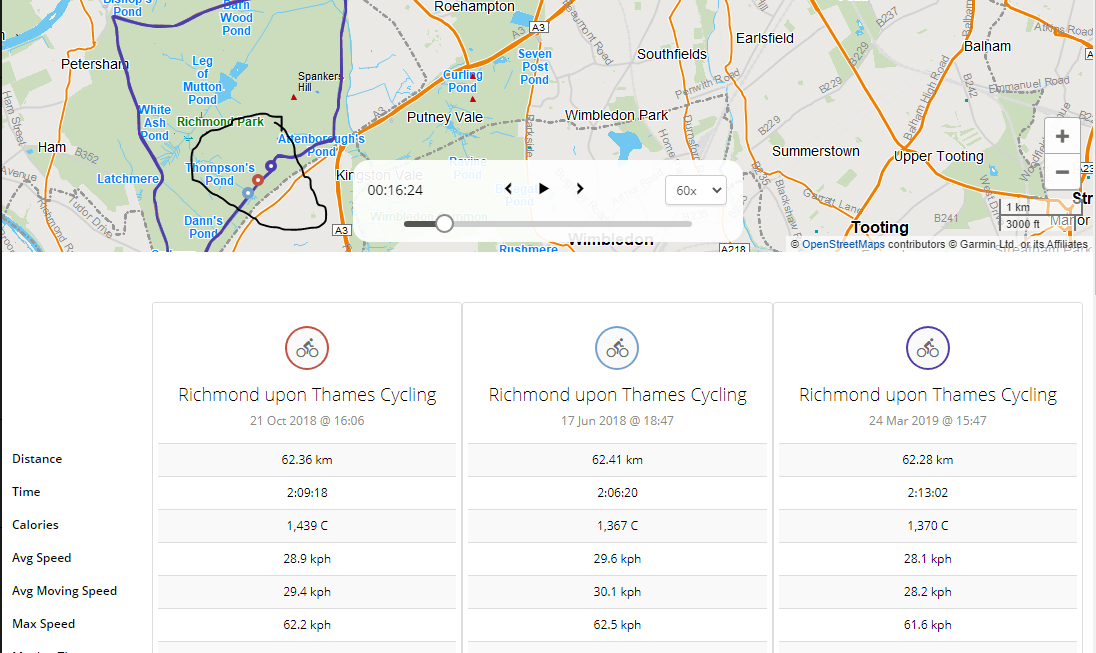The height and width of the screenshot is (653, 1096).
Task: Click the purple rider marker on map
Action: (271, 166)
